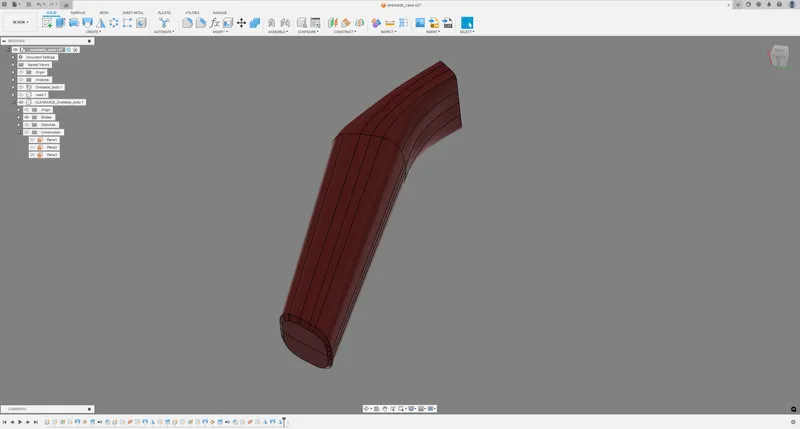The width and height of the screenshot is (800, 429).
Task: Choose the Fillet tool in Modify
Action: click(187, 22)
